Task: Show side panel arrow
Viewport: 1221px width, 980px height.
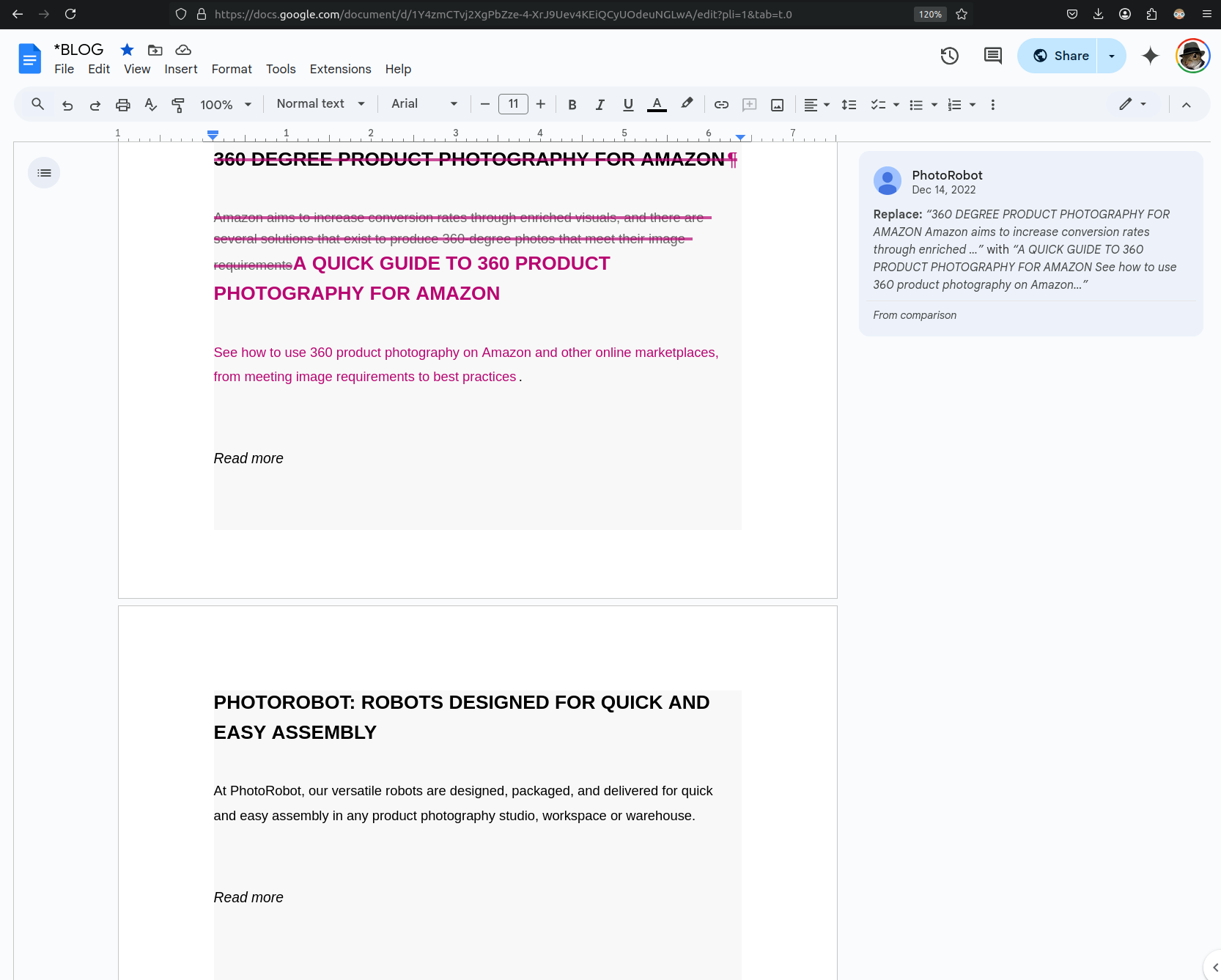Action: (1214, 968)
